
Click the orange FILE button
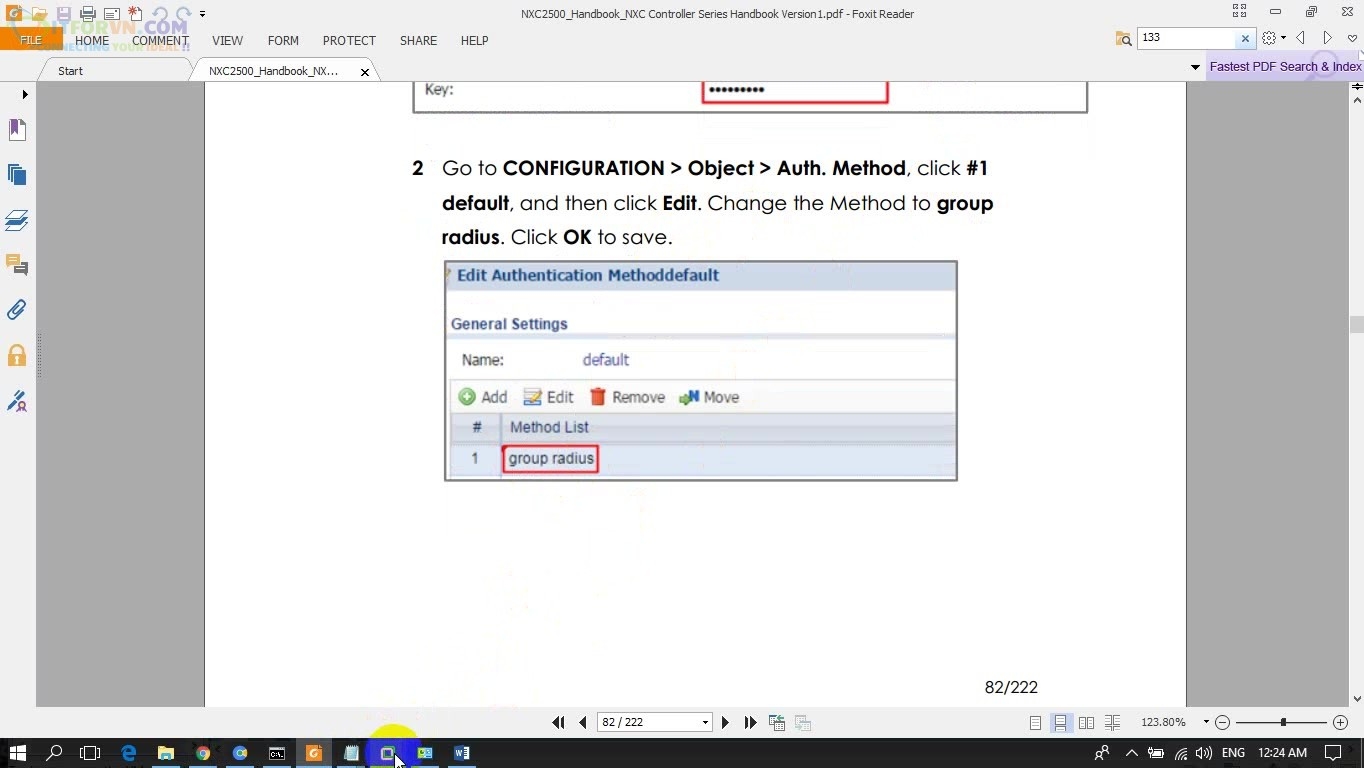[x=31, y=41]
